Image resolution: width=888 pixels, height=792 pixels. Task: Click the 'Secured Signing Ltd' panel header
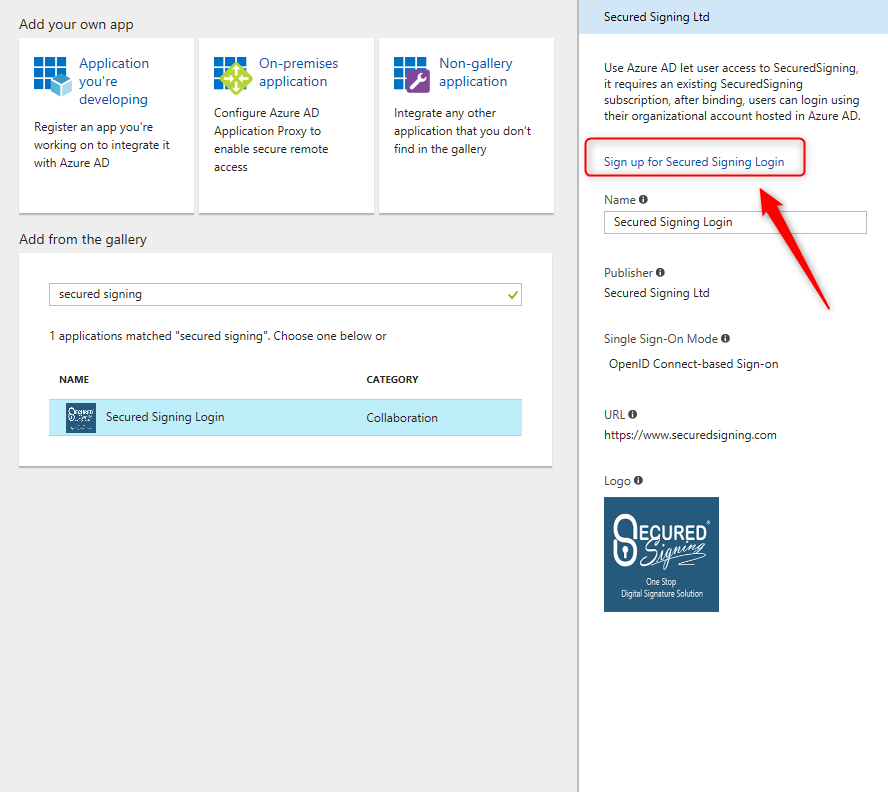point(733,17)
